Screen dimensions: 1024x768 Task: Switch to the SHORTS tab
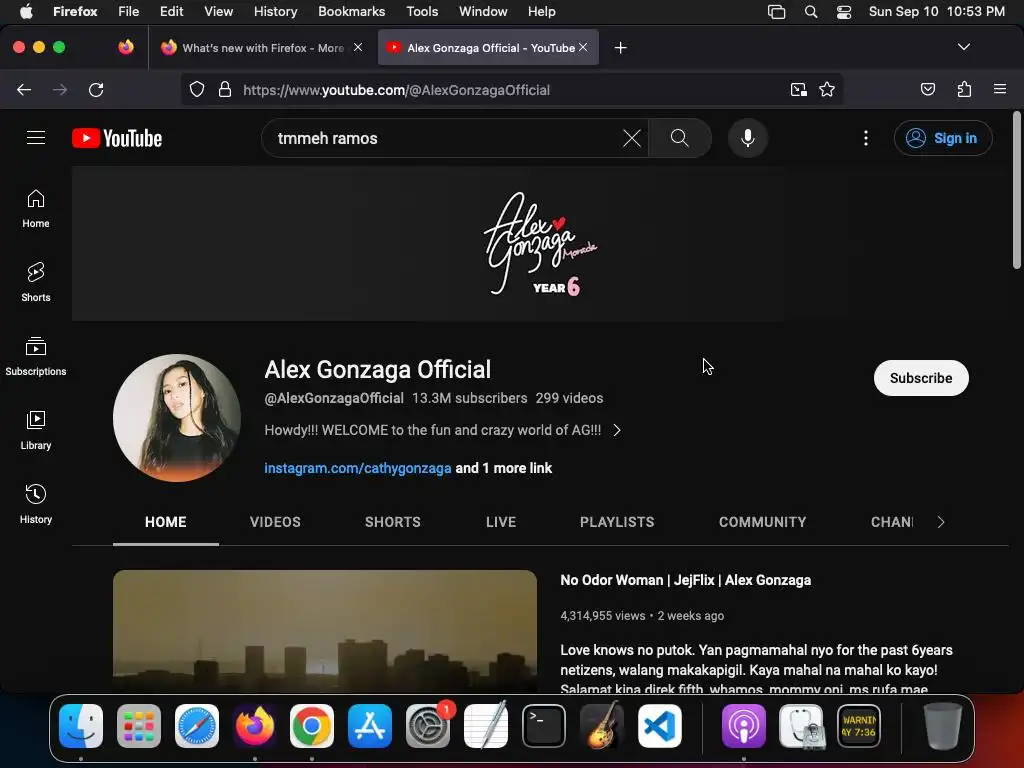tap(392, 522)
